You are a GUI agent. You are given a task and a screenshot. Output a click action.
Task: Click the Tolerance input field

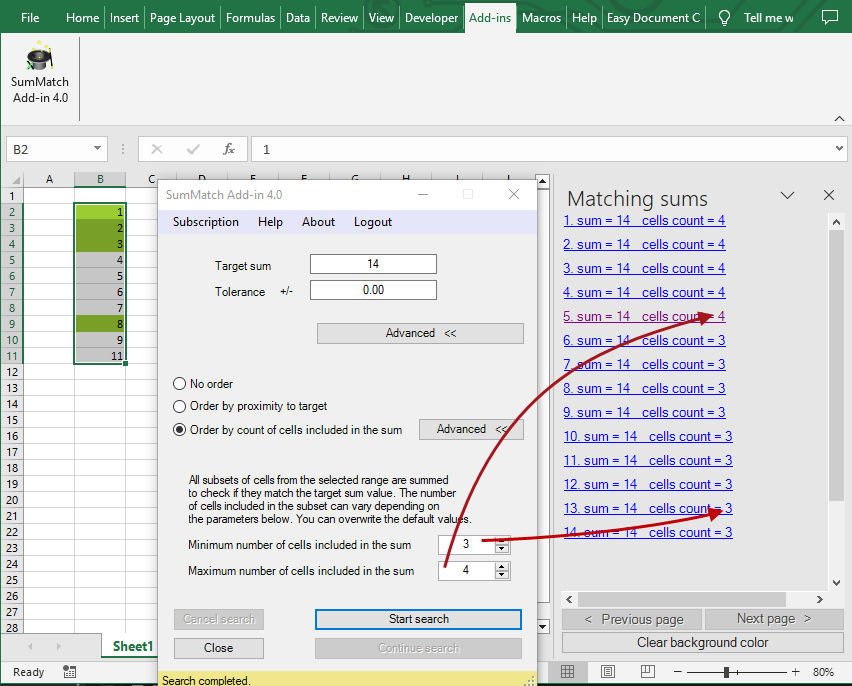373,290
